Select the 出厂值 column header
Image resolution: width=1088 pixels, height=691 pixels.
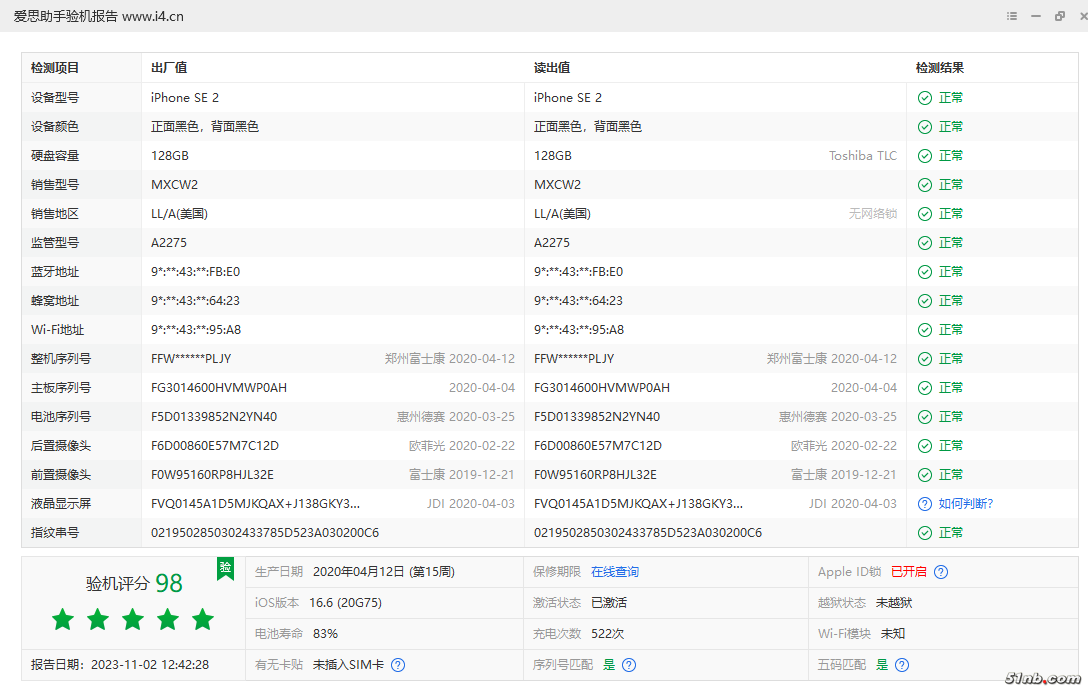coord(169,68)
